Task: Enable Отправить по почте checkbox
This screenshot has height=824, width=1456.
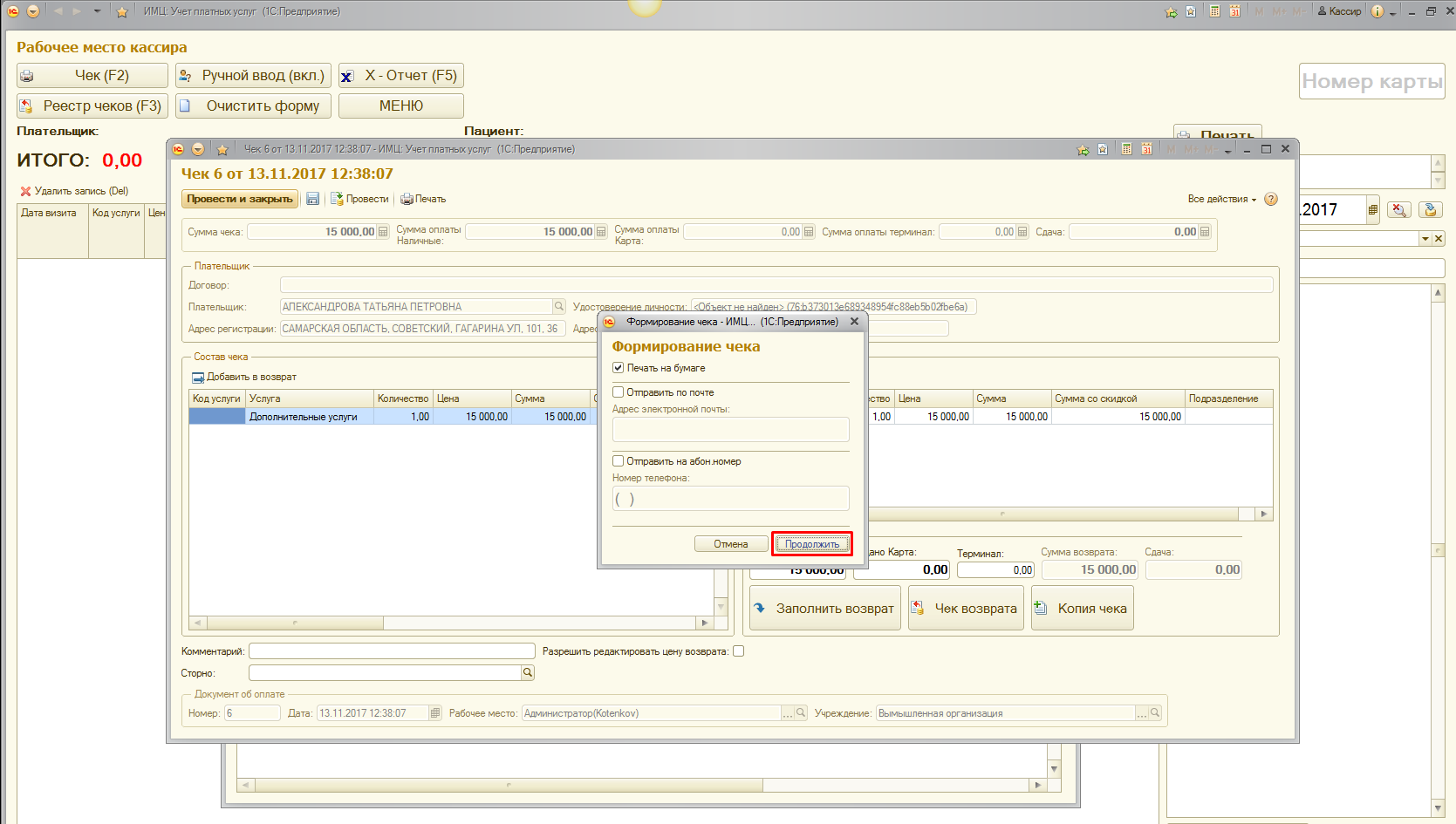Action: pos(619,392)
